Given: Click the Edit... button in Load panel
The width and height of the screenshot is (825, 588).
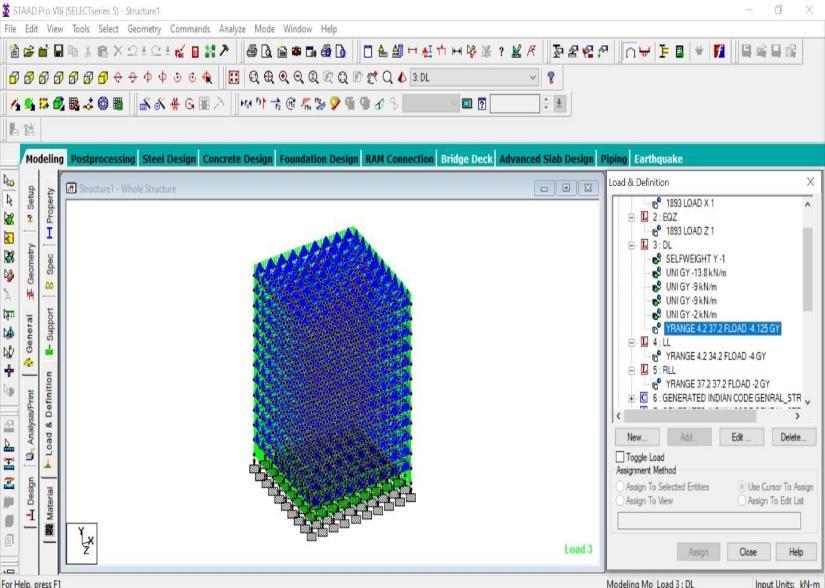Looking at the screenshot, I should point(741,437).
